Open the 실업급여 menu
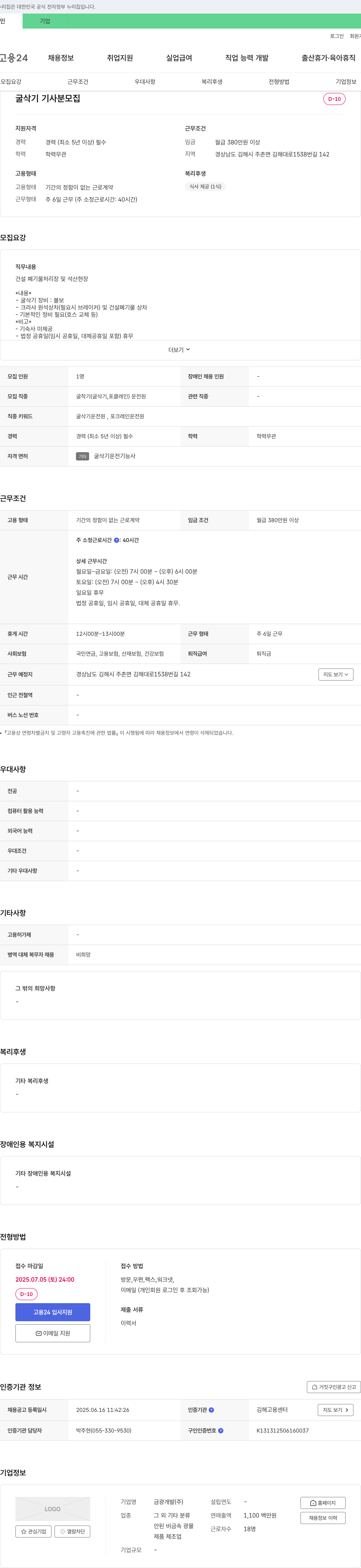 coord(179,58)
